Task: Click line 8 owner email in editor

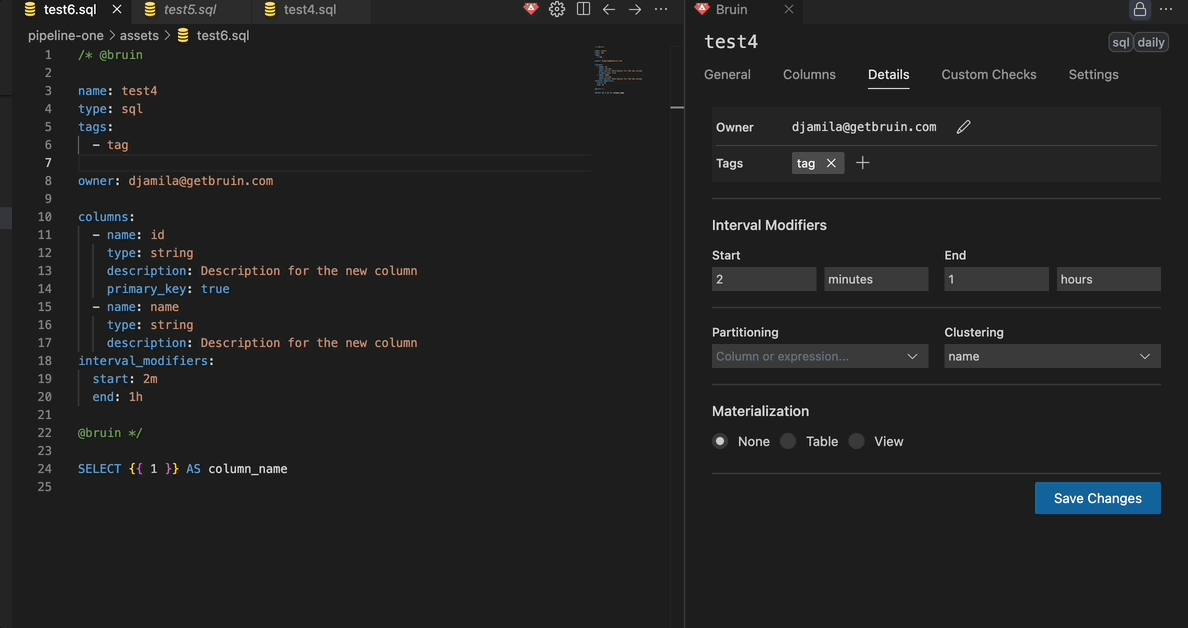Action: click(x=175, y=181)
